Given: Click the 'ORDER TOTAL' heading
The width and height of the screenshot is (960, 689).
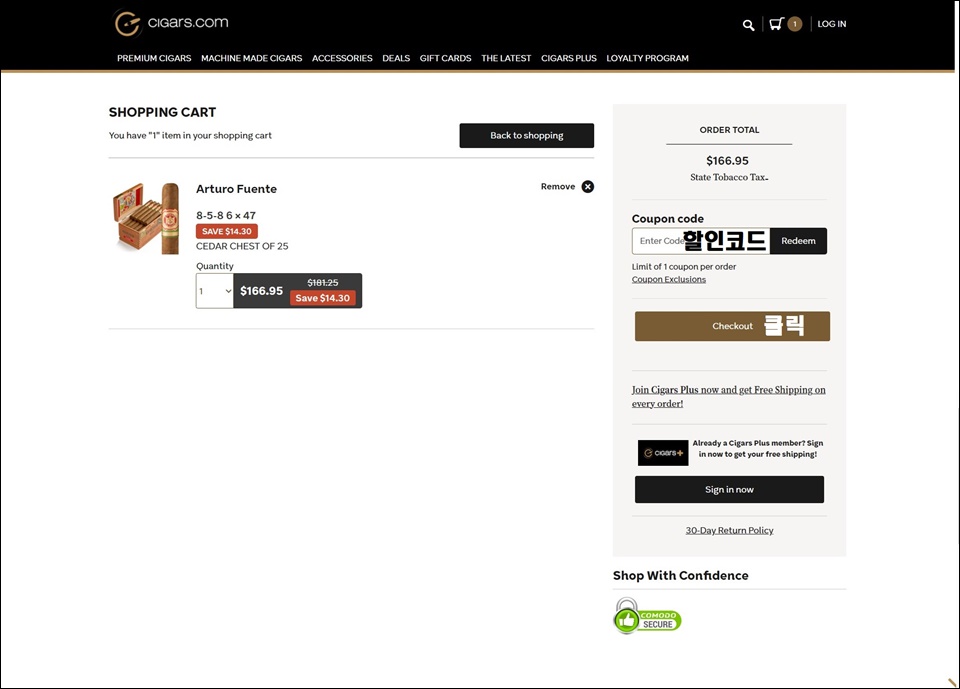Looking at the screenshot, I should 729,130.
